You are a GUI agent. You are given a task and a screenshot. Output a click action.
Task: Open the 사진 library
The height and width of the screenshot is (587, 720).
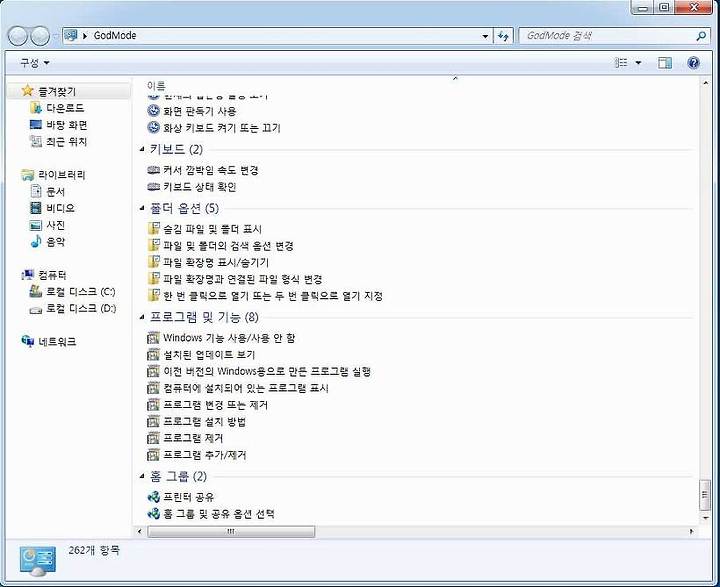55,225
